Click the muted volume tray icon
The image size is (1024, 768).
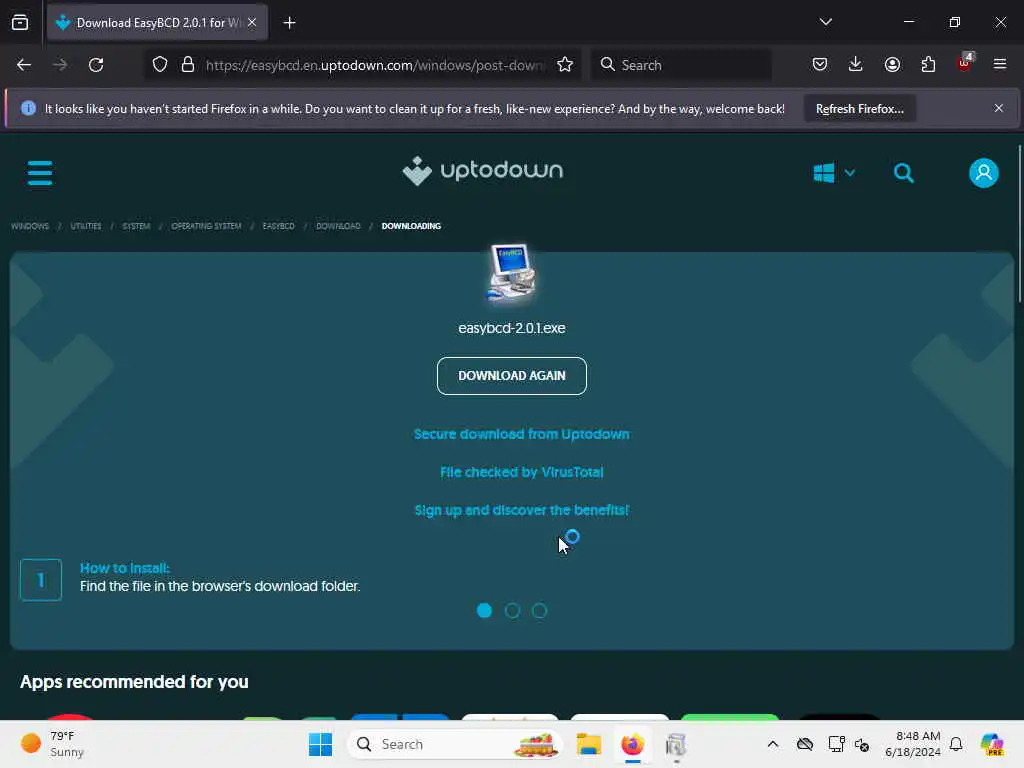click(x=862, y=744)
